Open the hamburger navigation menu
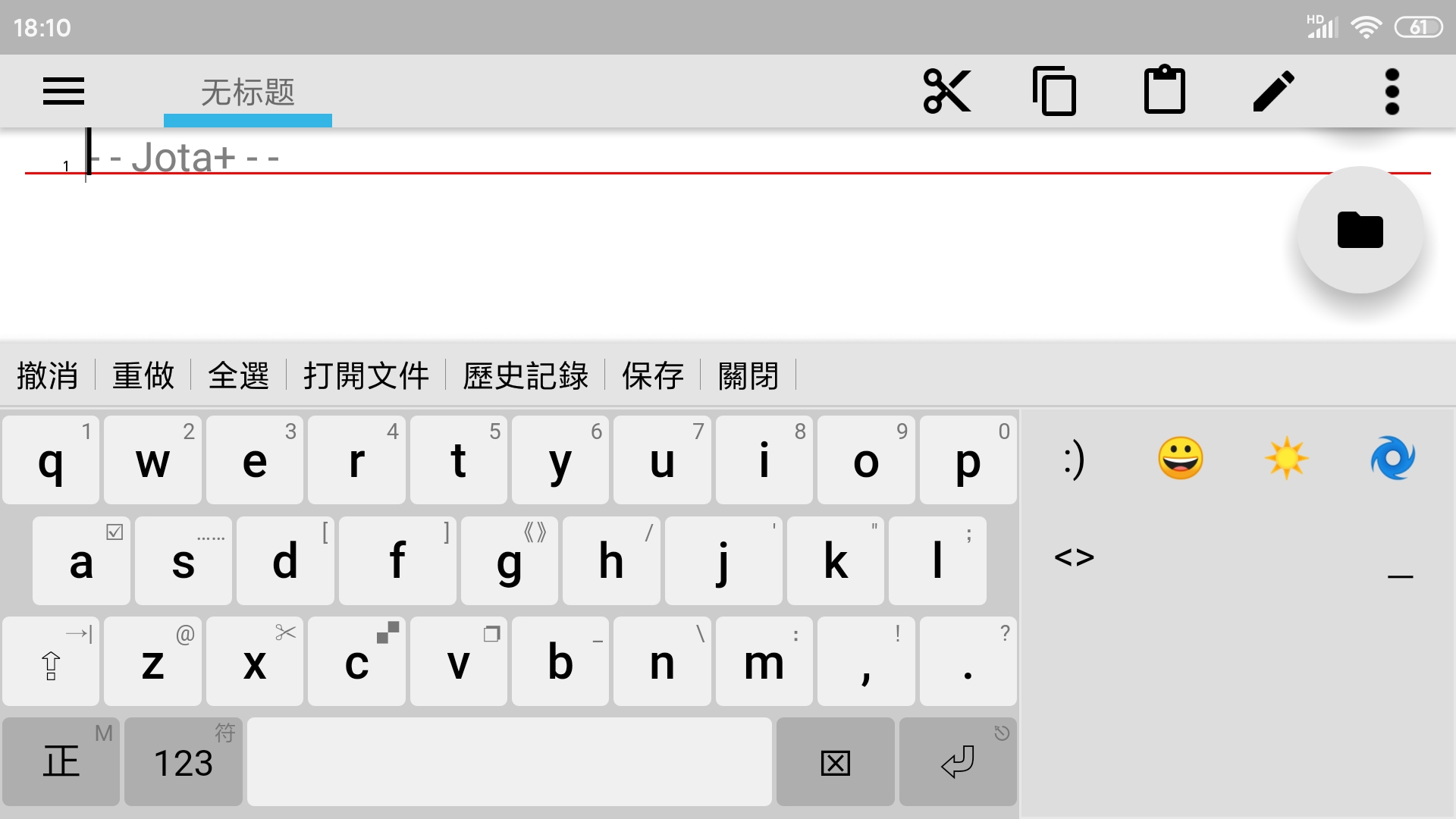This screenshot has height=819, width=1456. (x=64, y=91)
